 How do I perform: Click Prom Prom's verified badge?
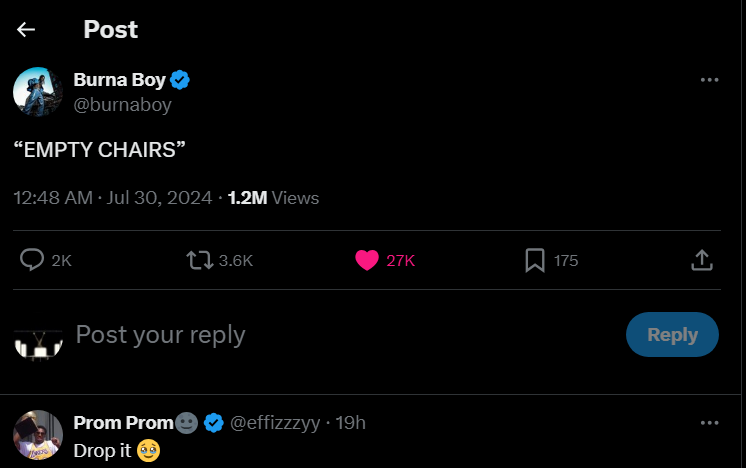click(213, 423)
